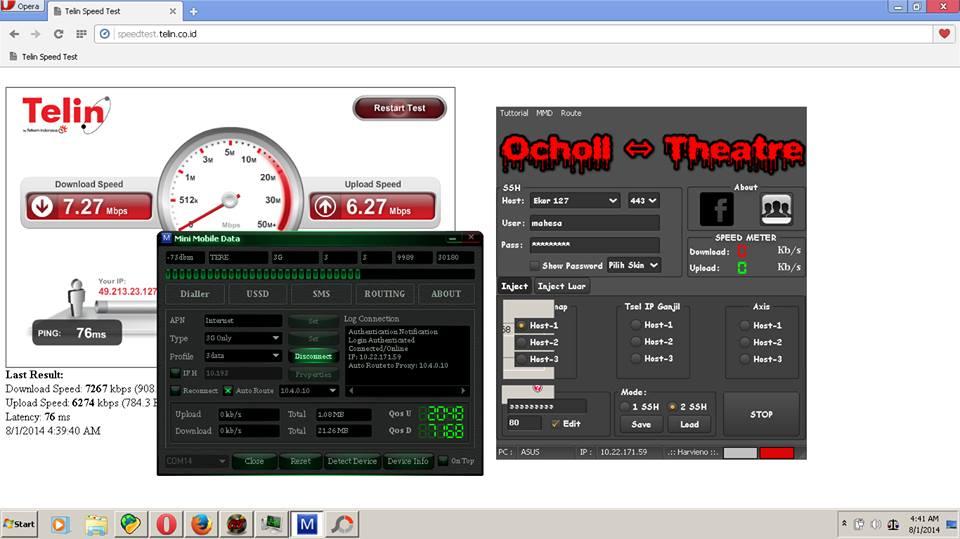Screen dimensions: 960x539
Task: Click the grey swatch in status bar
Action: point(740,453)
